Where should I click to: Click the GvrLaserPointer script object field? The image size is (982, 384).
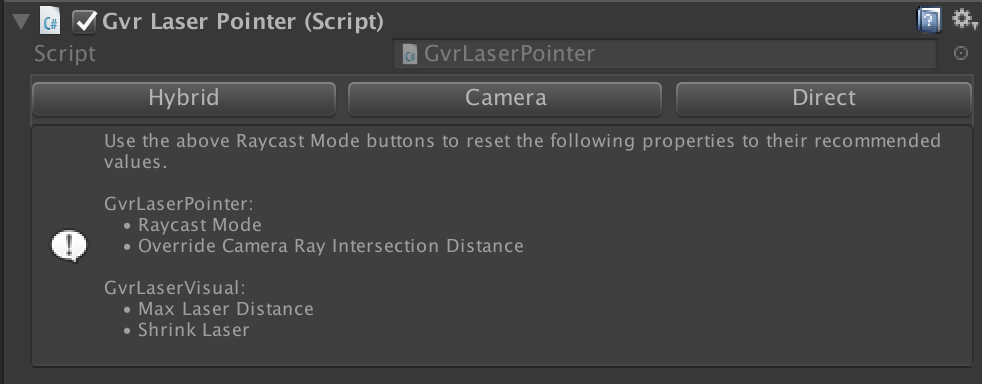pos(665,54)
